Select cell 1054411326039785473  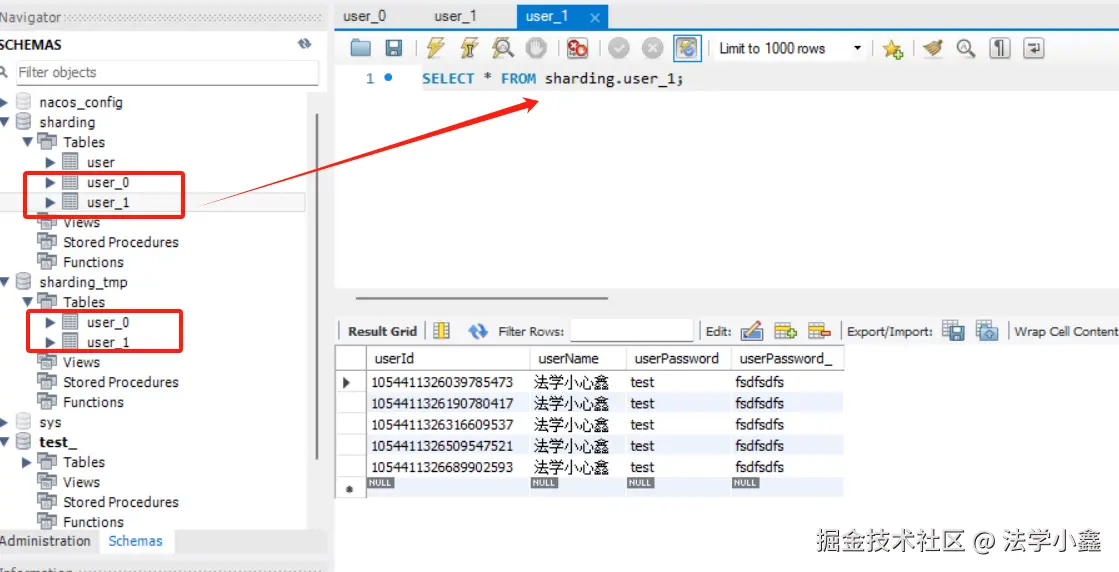[448, 382]
